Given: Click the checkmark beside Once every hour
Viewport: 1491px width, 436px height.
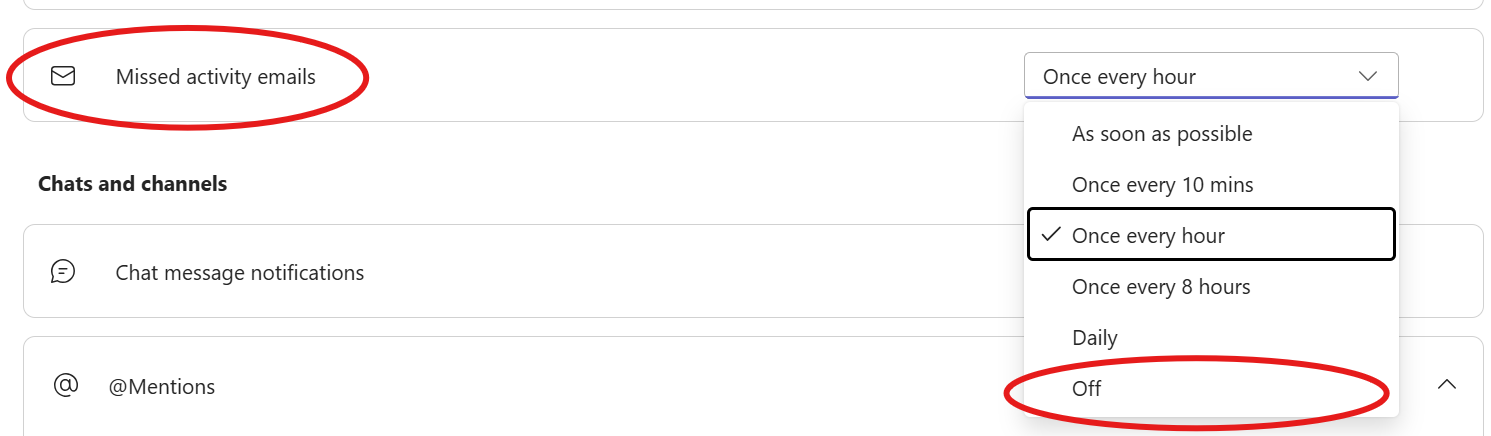Looking at the screenshot, I should pyautogui.click(x=1050, y=235).
